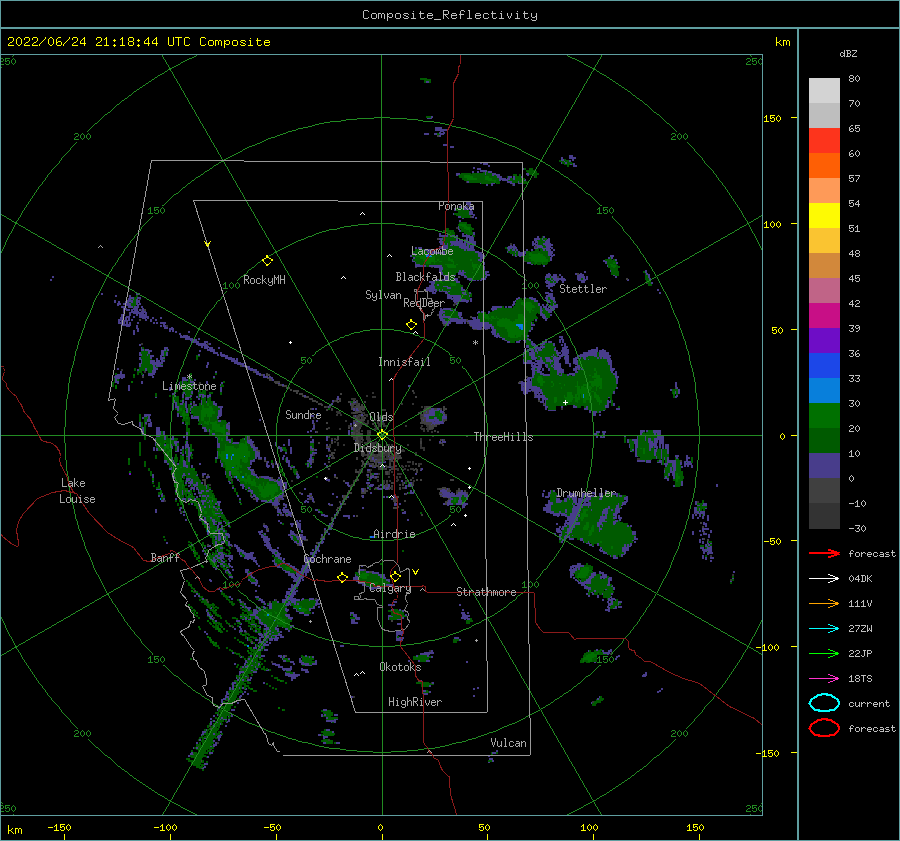The width and height of the screenshot is (900, 841).
Task: Click the RockyMH label
Action: click(x=264, y=280)
